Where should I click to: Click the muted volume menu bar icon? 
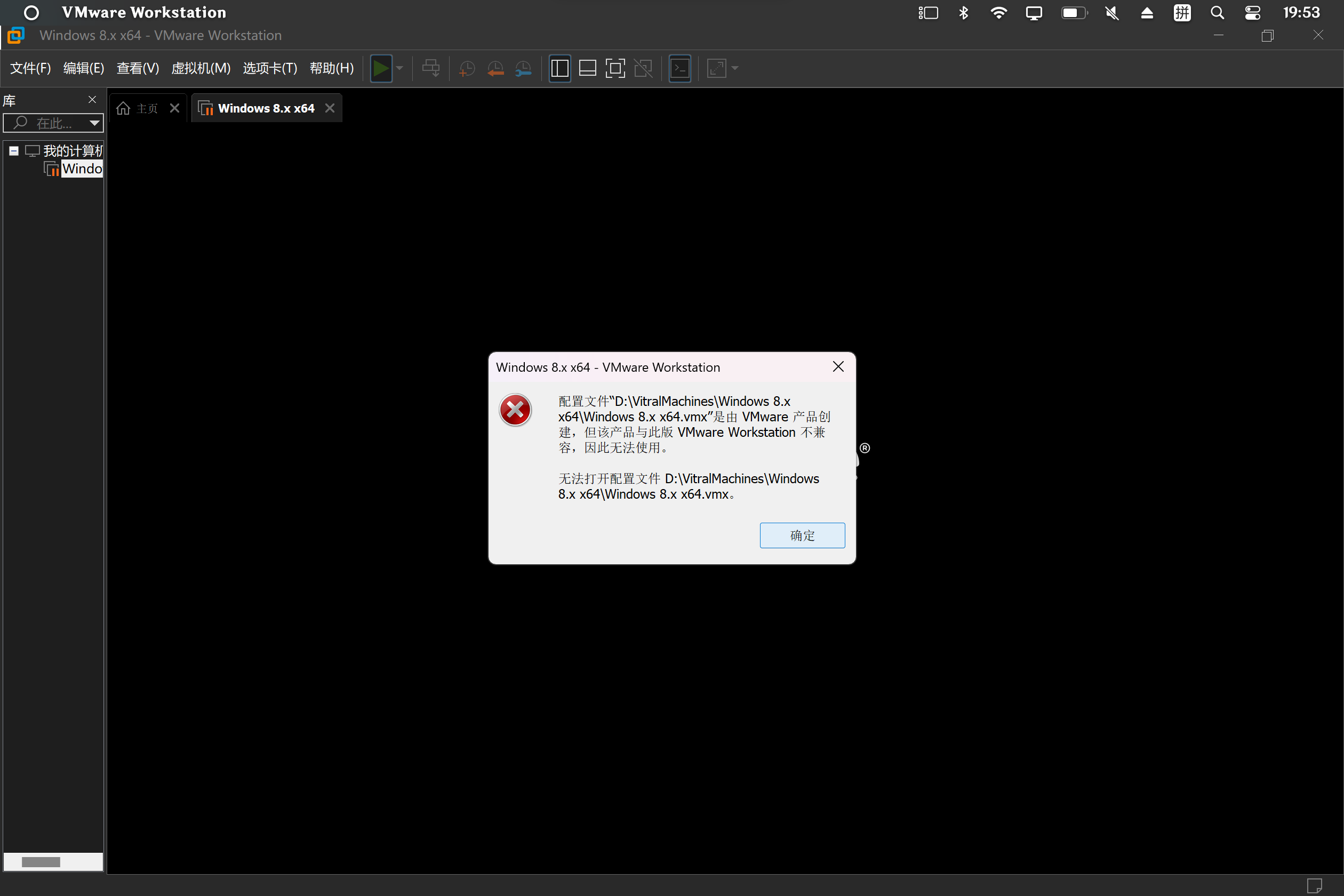(1112, 13)
